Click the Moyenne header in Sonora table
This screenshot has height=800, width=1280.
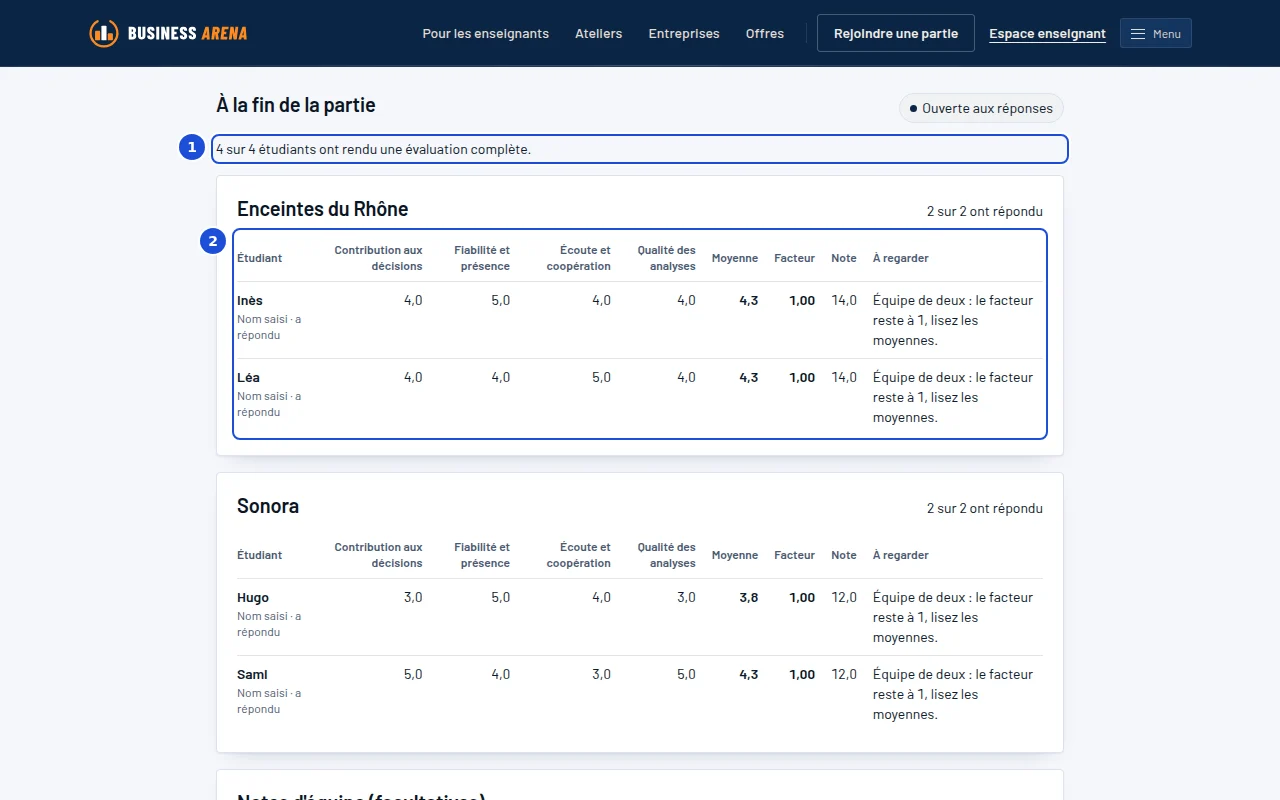click(735, 555)
